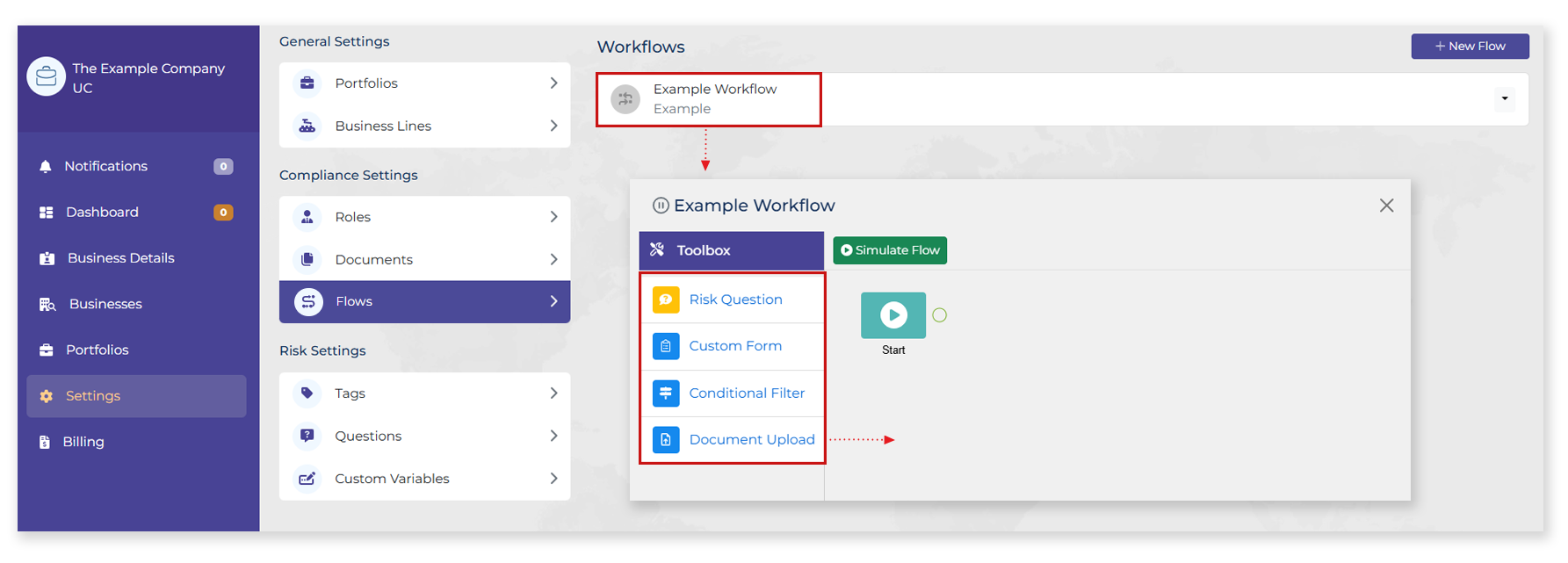The width and height of the screenshot is (1568, 563).
Task: Open Documents via its chevron
Action: click(553, 259)
